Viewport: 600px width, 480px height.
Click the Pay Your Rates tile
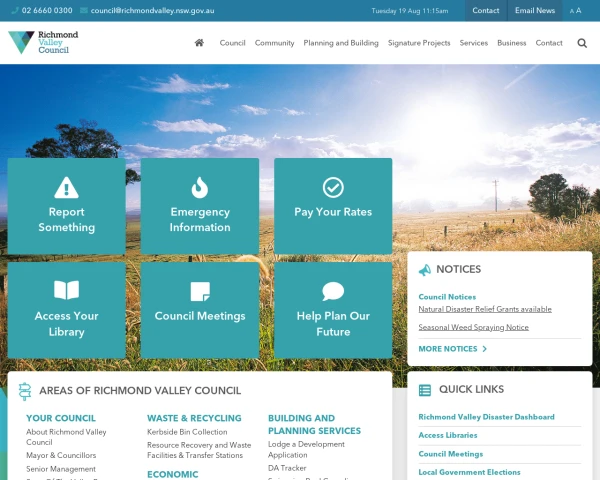(x=333, y=206)
